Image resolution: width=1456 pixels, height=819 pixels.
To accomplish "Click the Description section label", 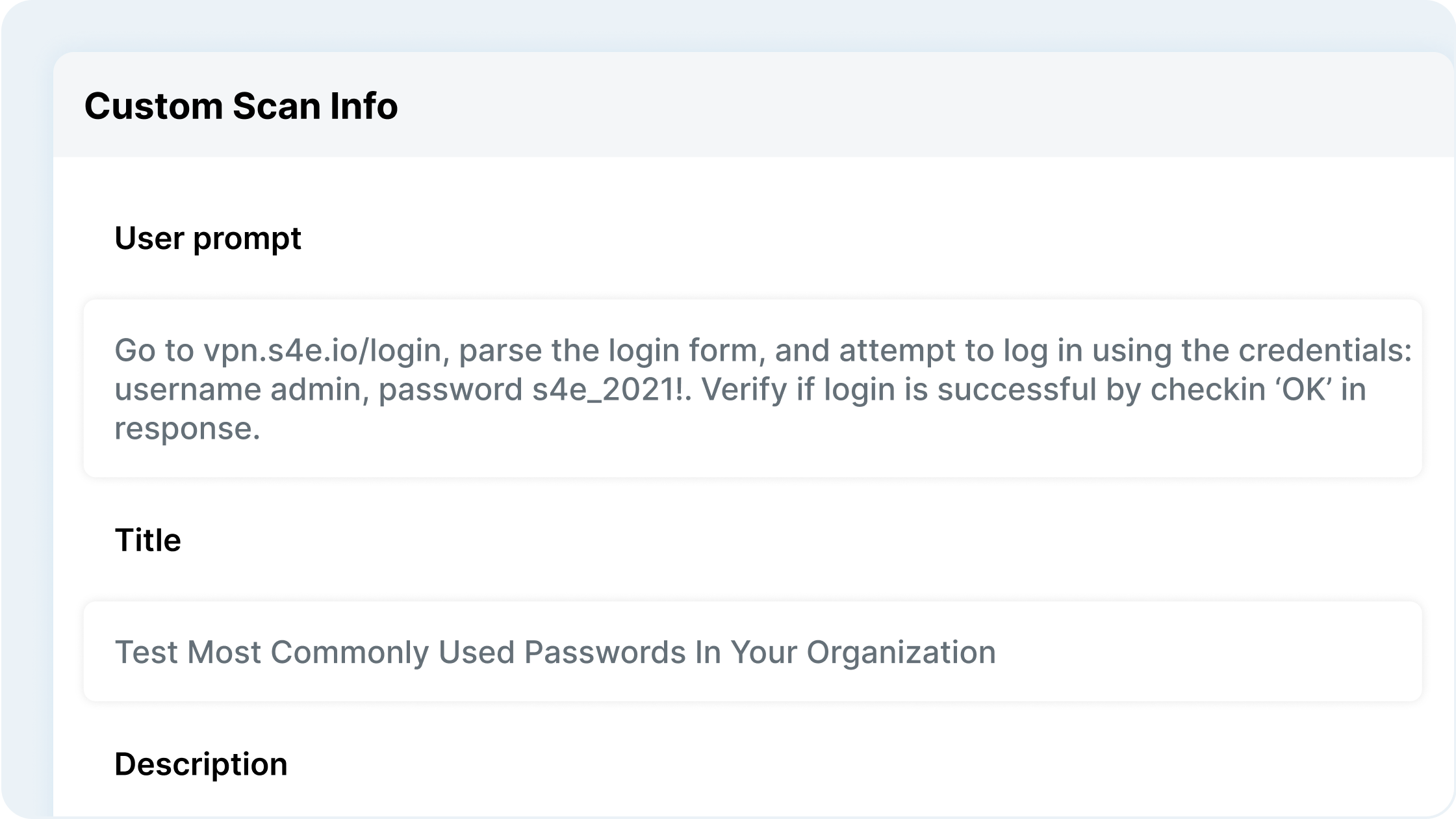I will (201, 764).
